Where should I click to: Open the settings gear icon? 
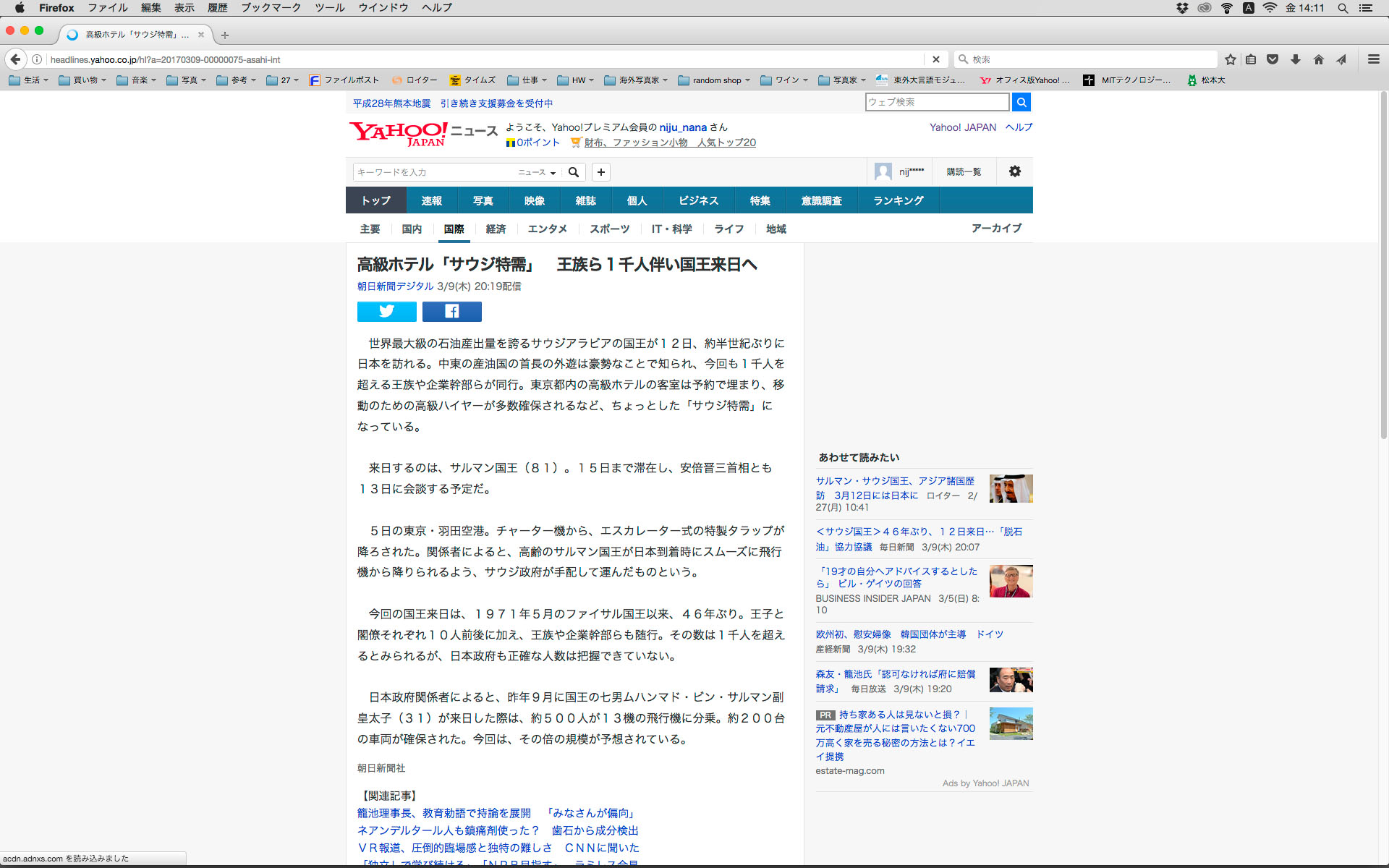1014,171
